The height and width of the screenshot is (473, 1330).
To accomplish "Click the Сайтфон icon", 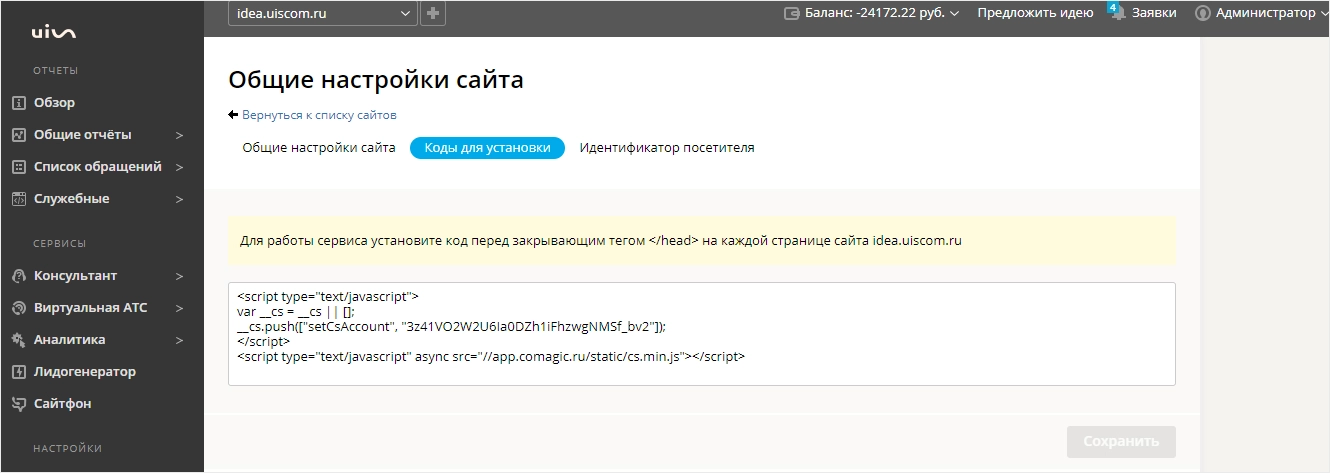I will coord(18,404).
